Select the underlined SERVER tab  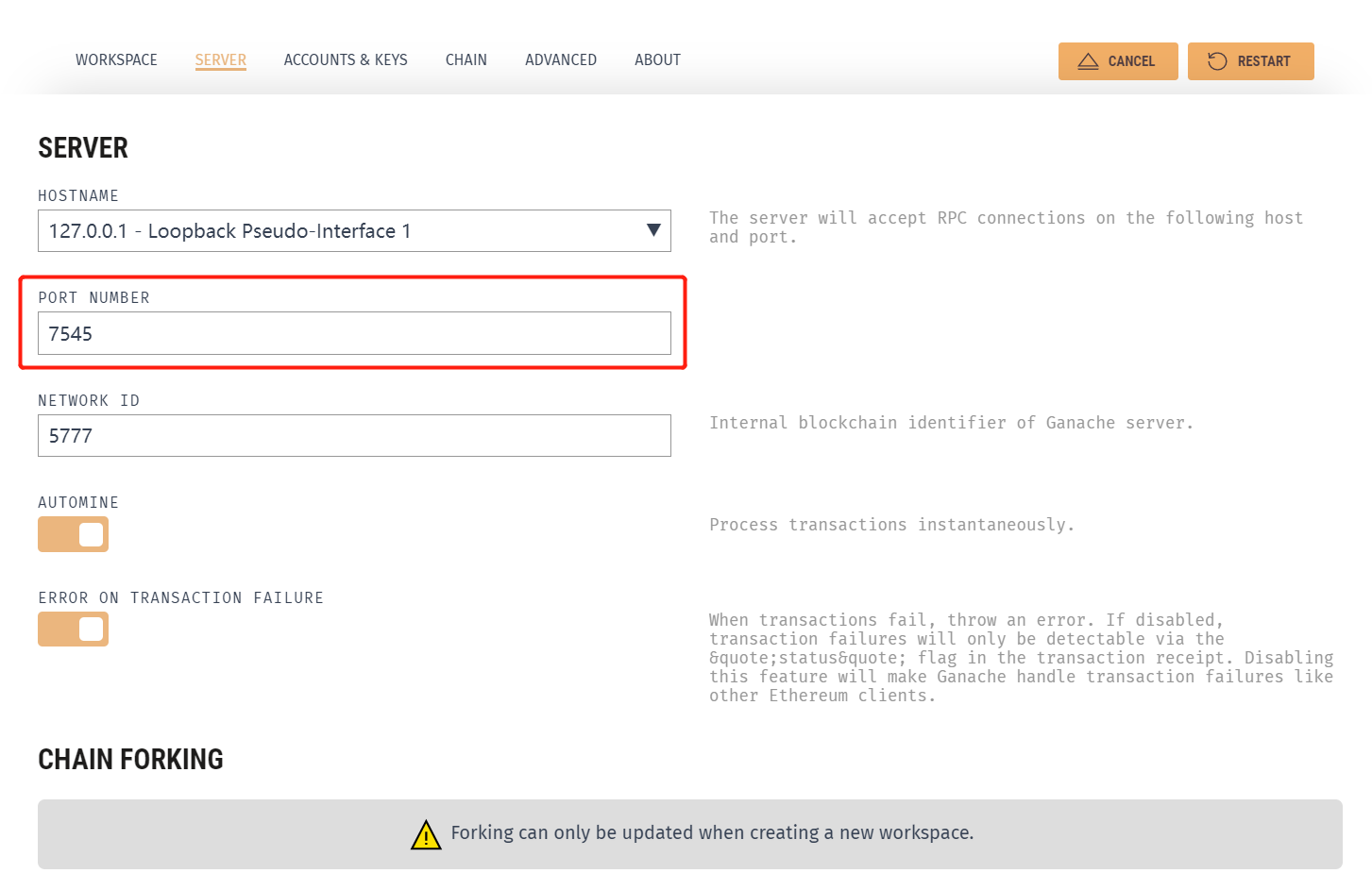point(220,59)
